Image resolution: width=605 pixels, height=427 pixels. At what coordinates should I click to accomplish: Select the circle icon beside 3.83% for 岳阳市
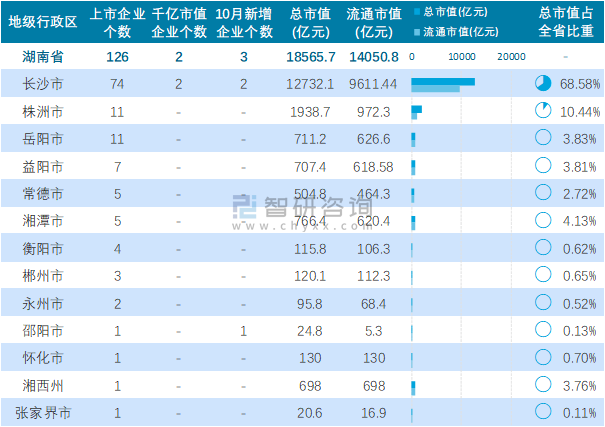click(544, 138)
